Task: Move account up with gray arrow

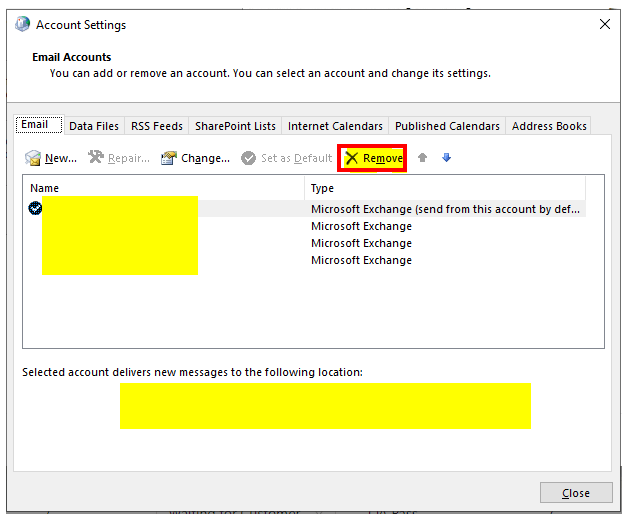Action: tap(422, 158)
